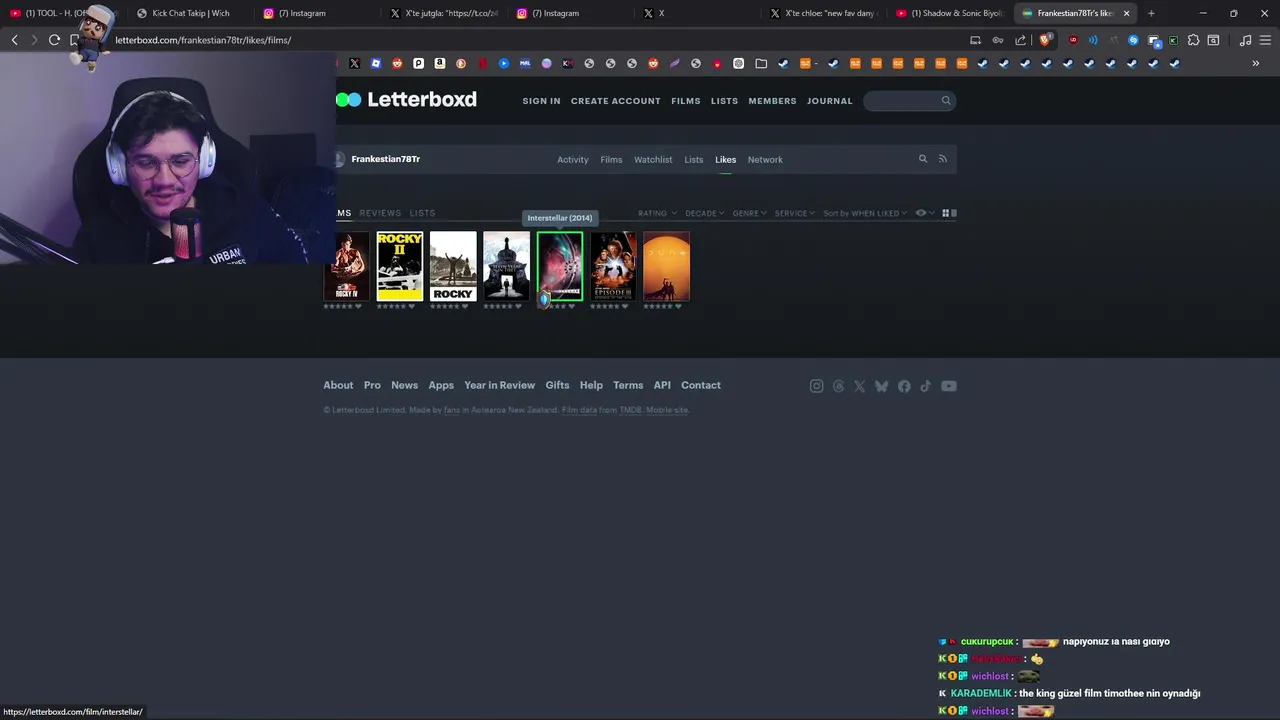Expand the RATING filter dropdown
This screenshot has height=720, width=1280.
(657, 213)
